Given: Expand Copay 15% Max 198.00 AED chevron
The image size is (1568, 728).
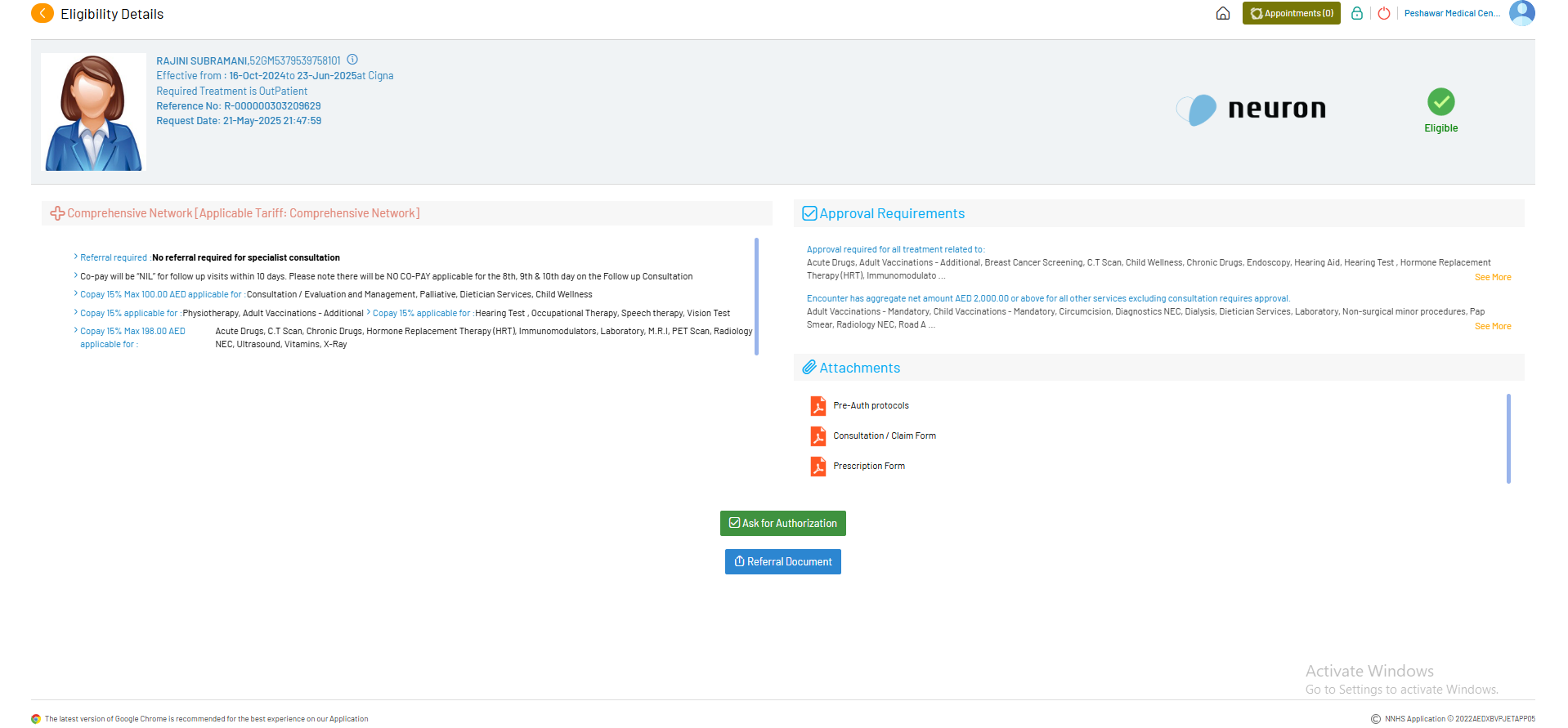Looking at the screenshot, I should (x=76, y=330).
